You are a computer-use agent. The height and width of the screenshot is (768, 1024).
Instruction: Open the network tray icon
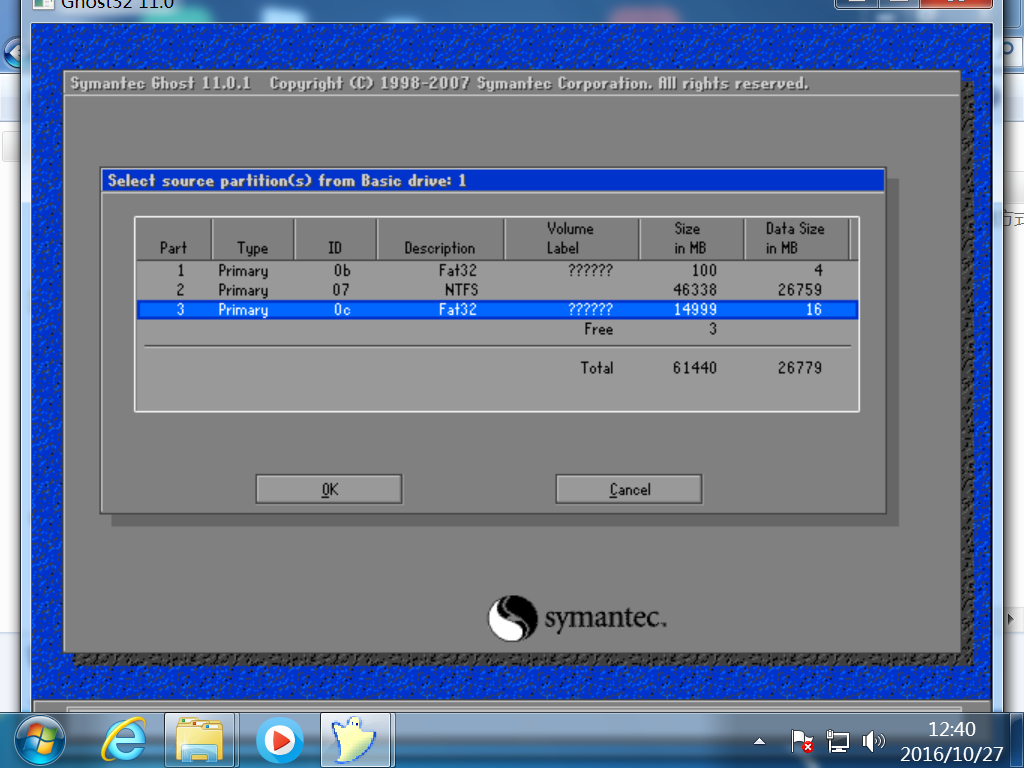[x=837, y=741]
